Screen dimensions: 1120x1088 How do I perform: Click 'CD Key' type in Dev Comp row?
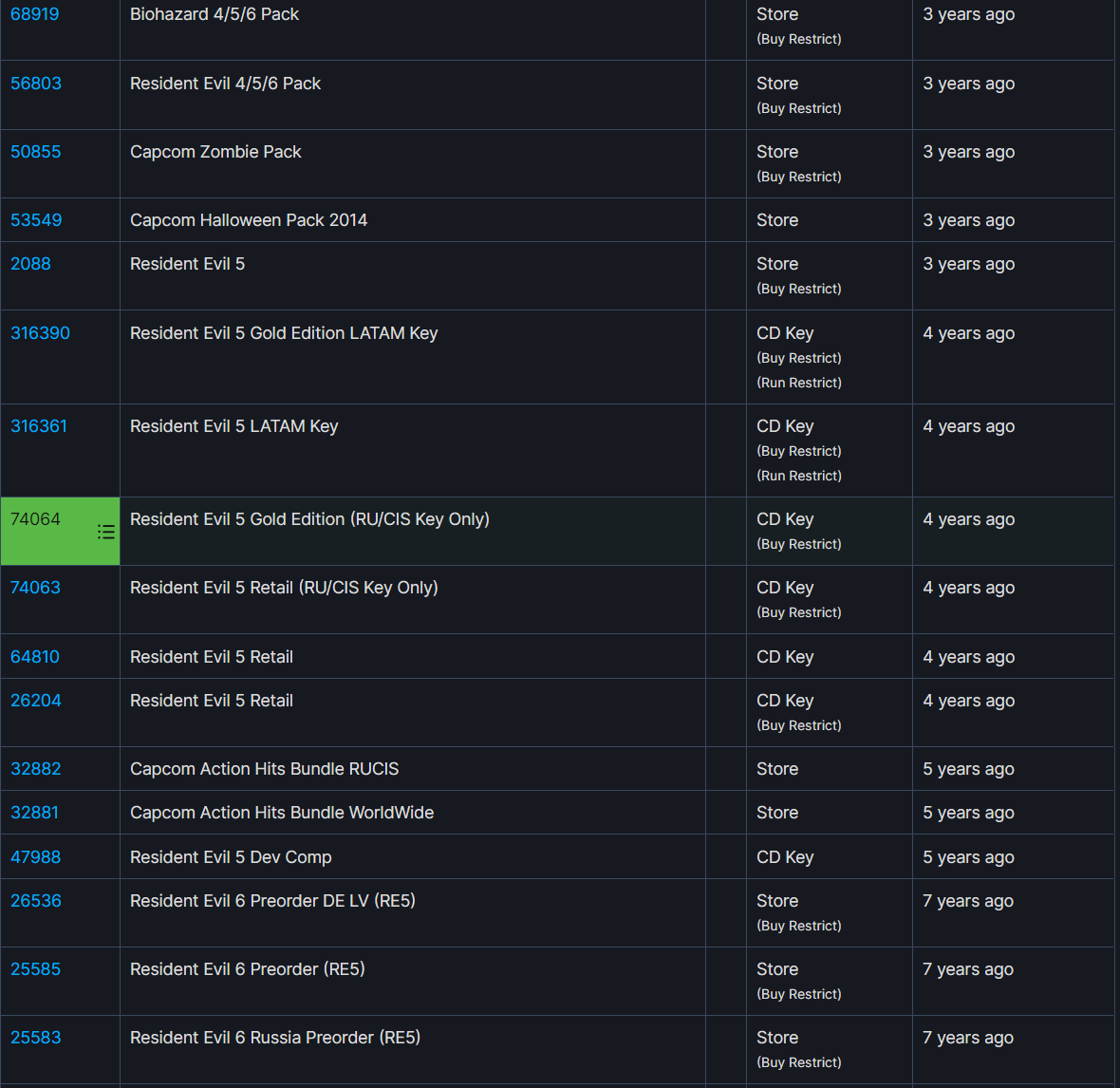pos(785,856)
